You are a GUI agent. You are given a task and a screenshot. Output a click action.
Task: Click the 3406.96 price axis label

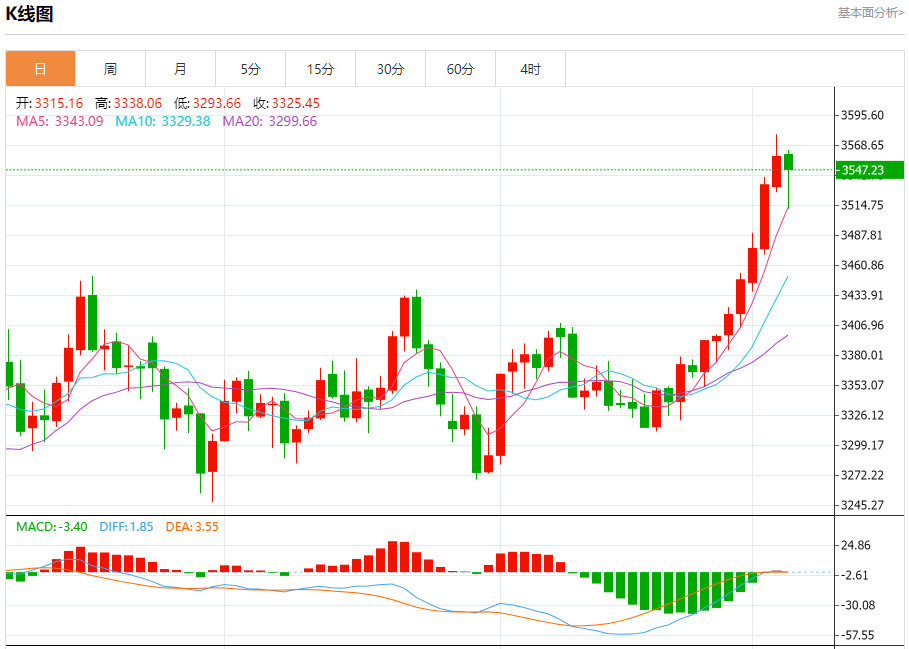click(x=863, y=325)
